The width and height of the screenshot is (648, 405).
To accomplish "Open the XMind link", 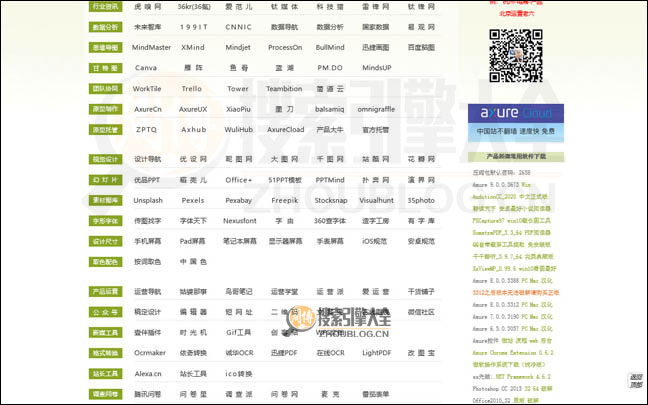I will [x=193, y=48].
